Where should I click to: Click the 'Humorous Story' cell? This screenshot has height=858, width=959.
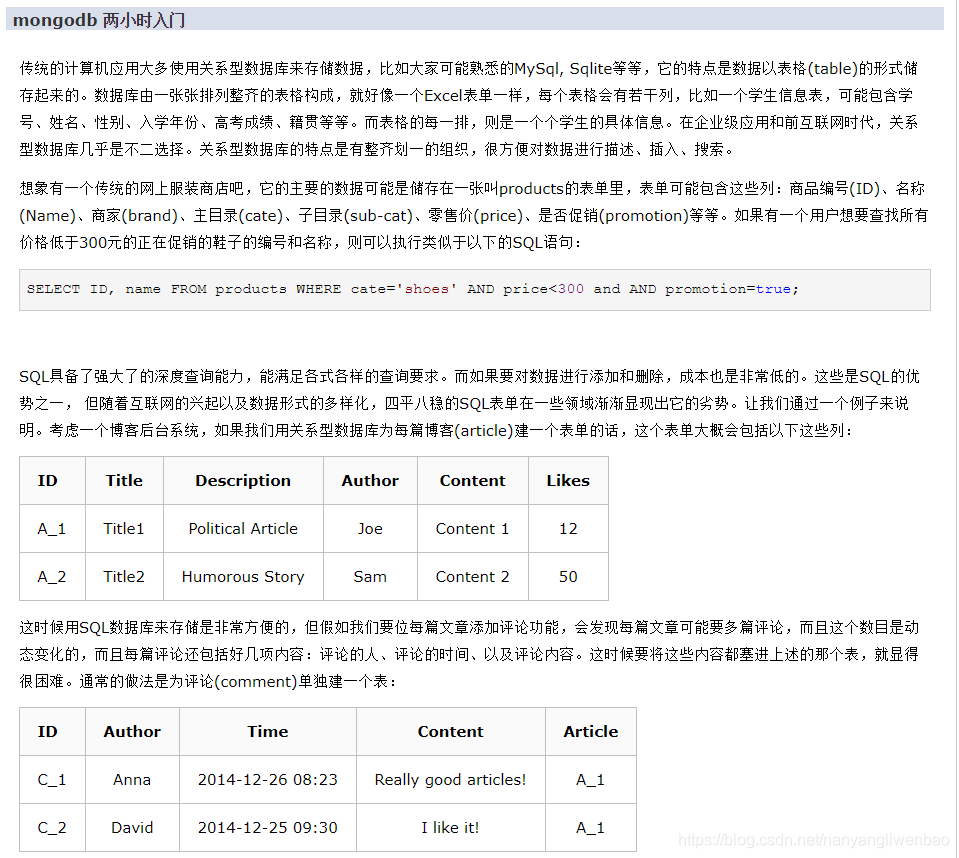[243, 577]
